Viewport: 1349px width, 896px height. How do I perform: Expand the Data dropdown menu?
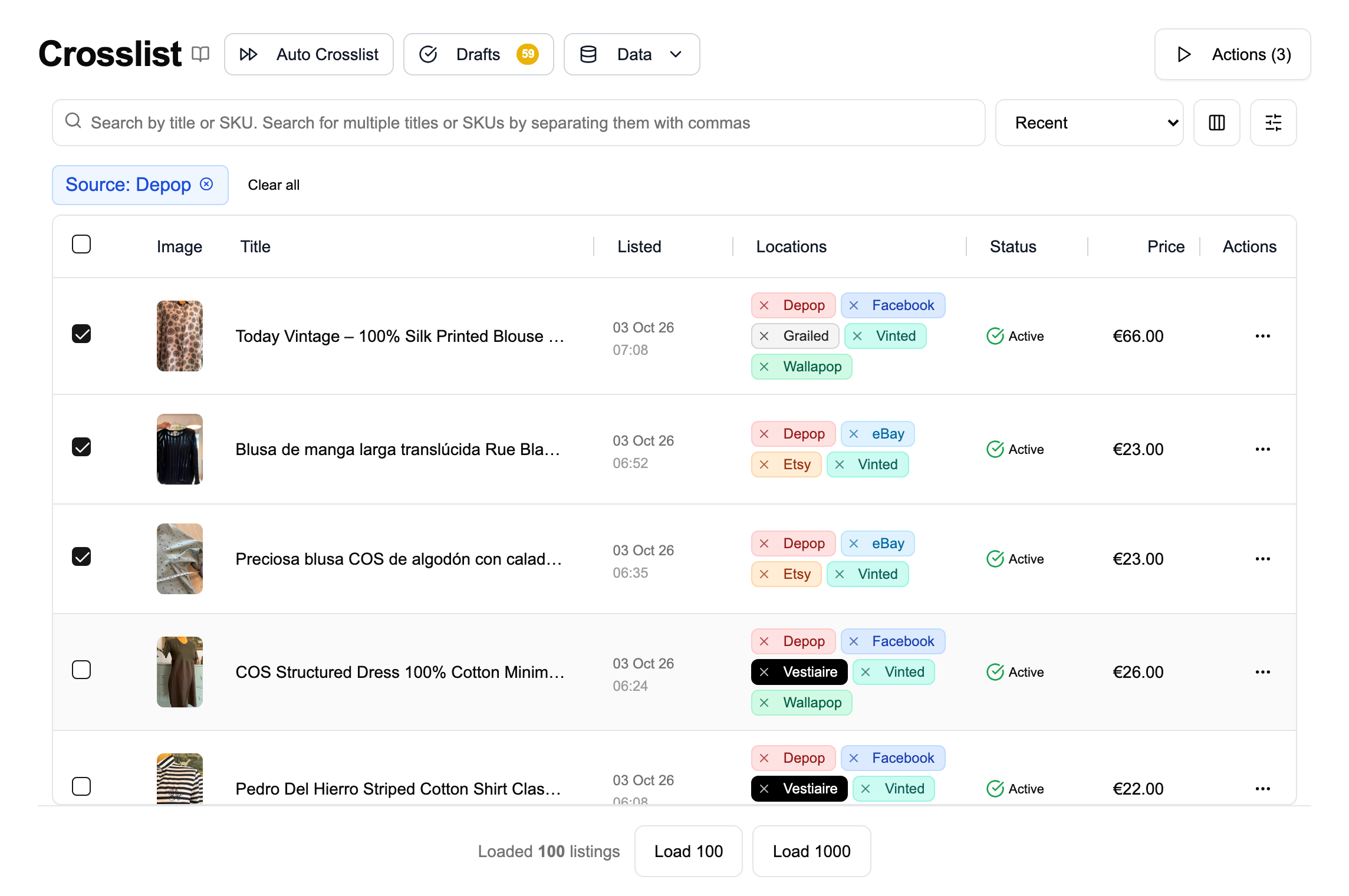(631, 54)
